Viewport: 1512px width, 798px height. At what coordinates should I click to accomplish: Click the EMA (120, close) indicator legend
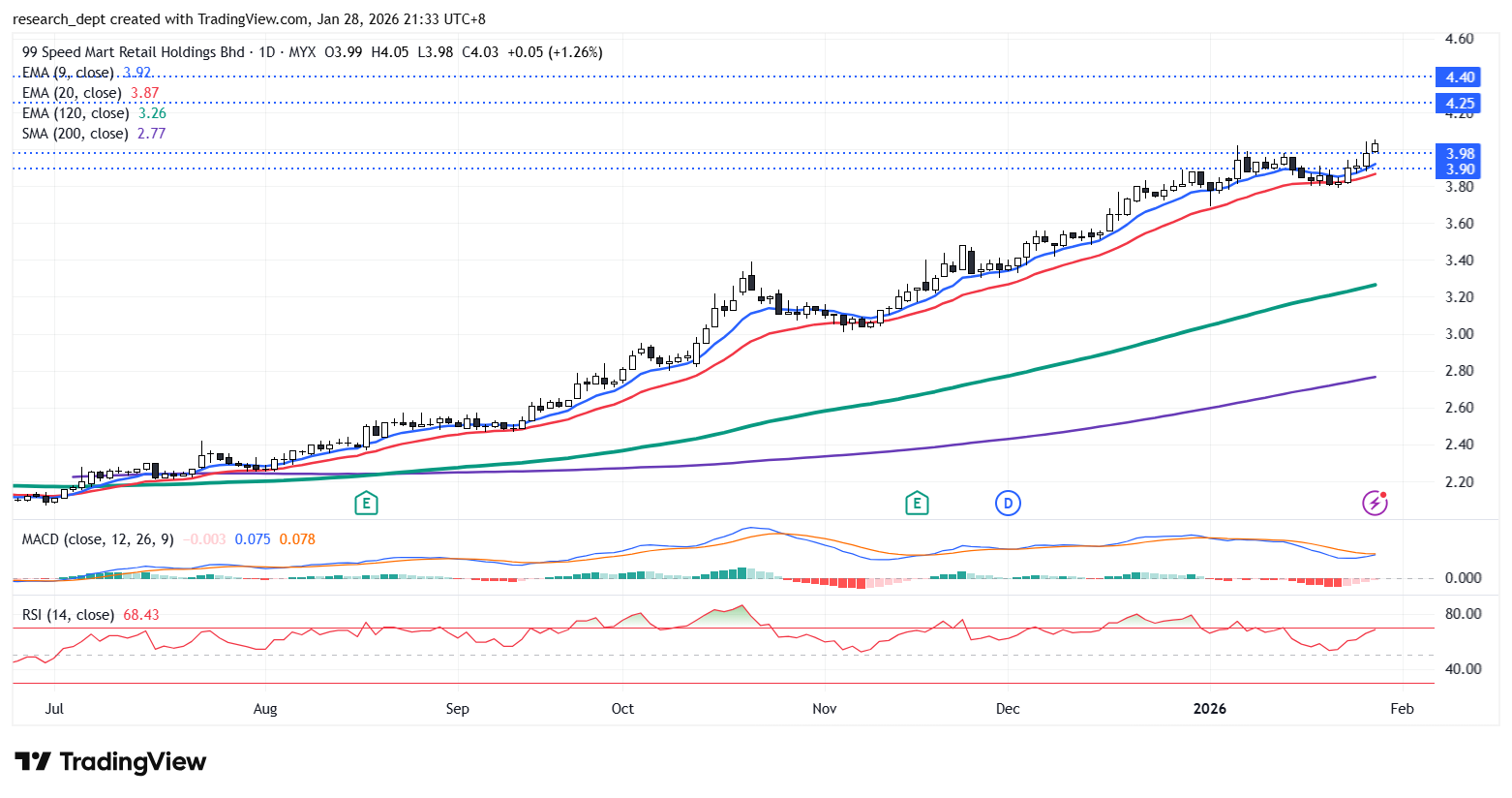(76, 113)
